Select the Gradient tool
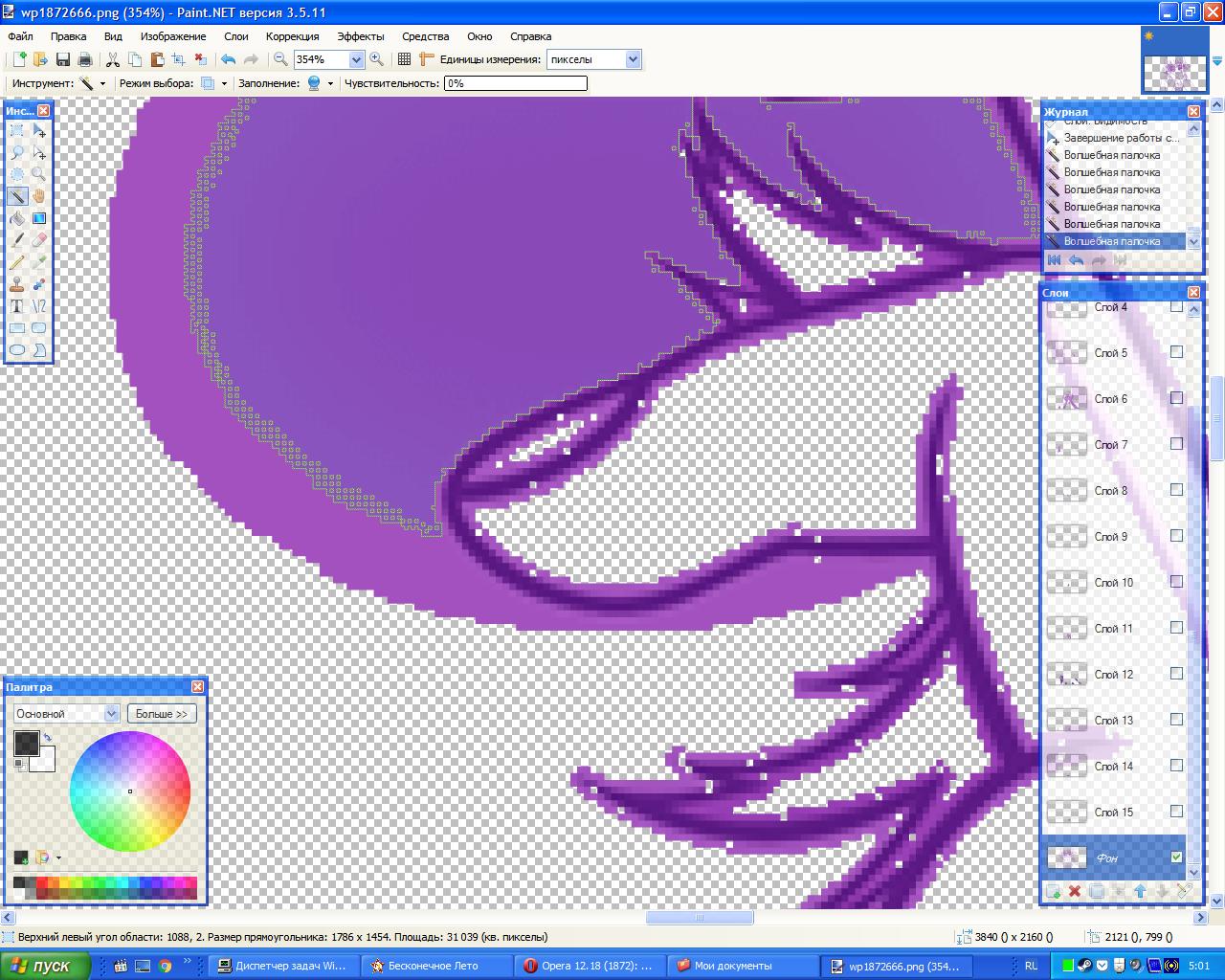The width and height of the screenshot is (1225, 980). point(39,219)
